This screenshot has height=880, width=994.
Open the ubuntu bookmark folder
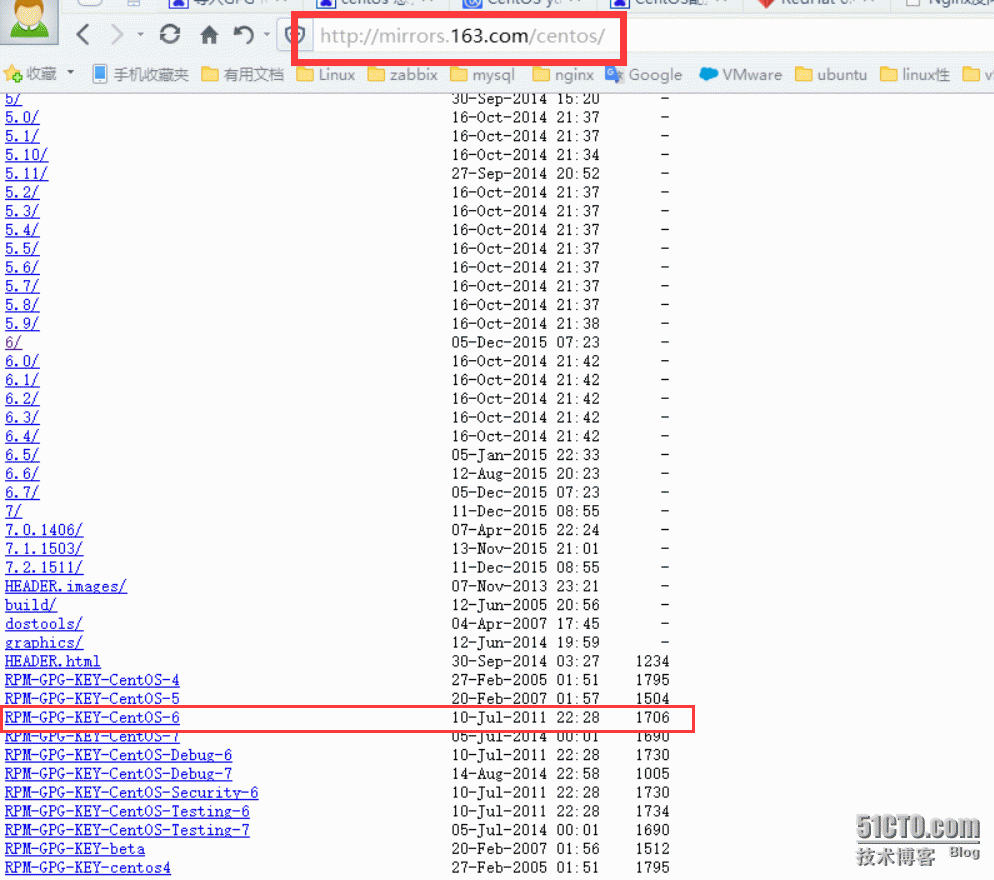[x=831, y=75]
